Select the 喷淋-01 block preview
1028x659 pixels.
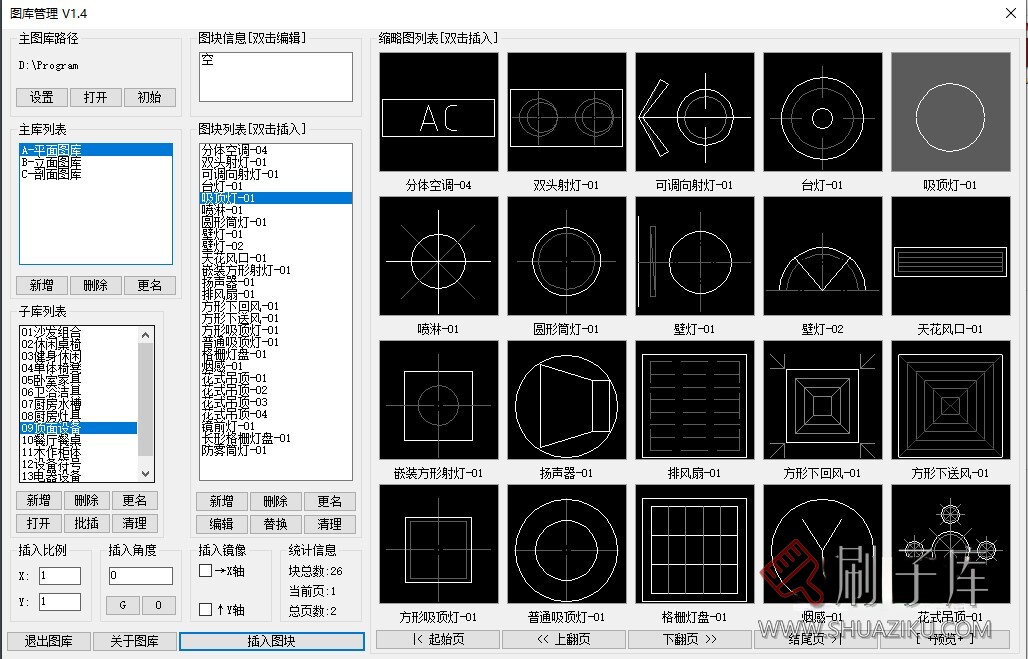point(438,256)
